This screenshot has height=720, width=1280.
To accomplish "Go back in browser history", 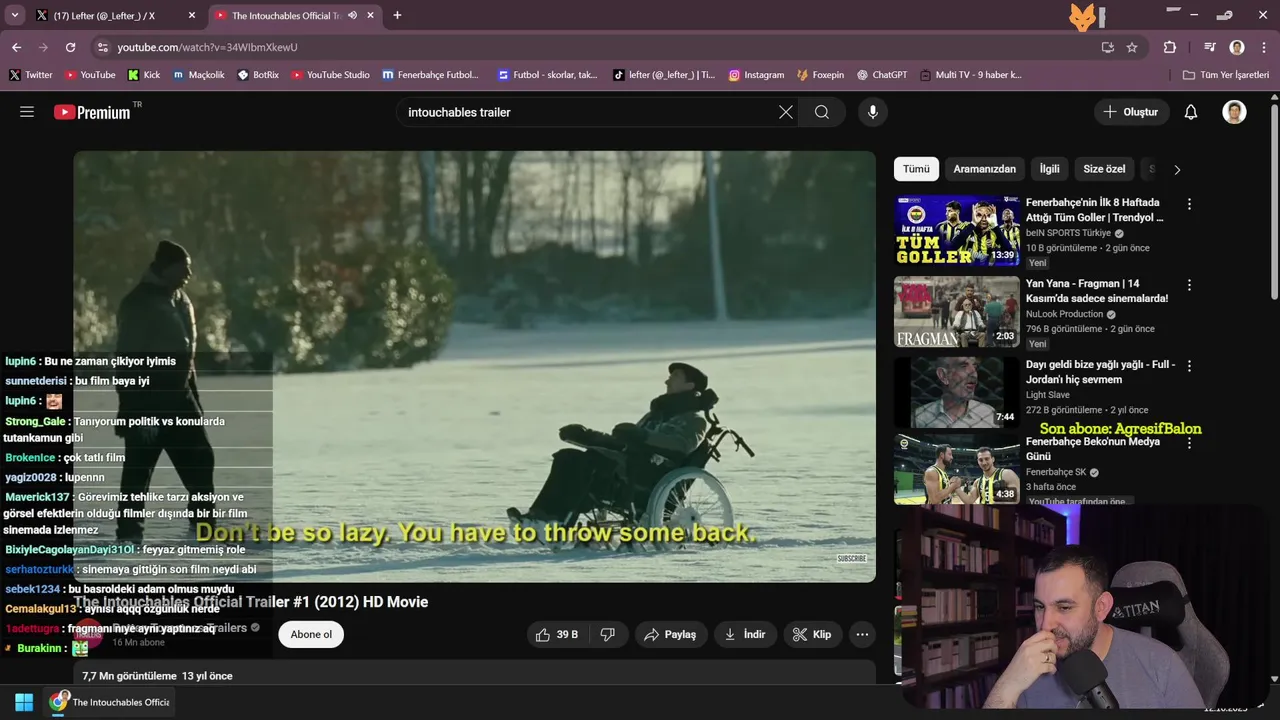I will (16, 47).
